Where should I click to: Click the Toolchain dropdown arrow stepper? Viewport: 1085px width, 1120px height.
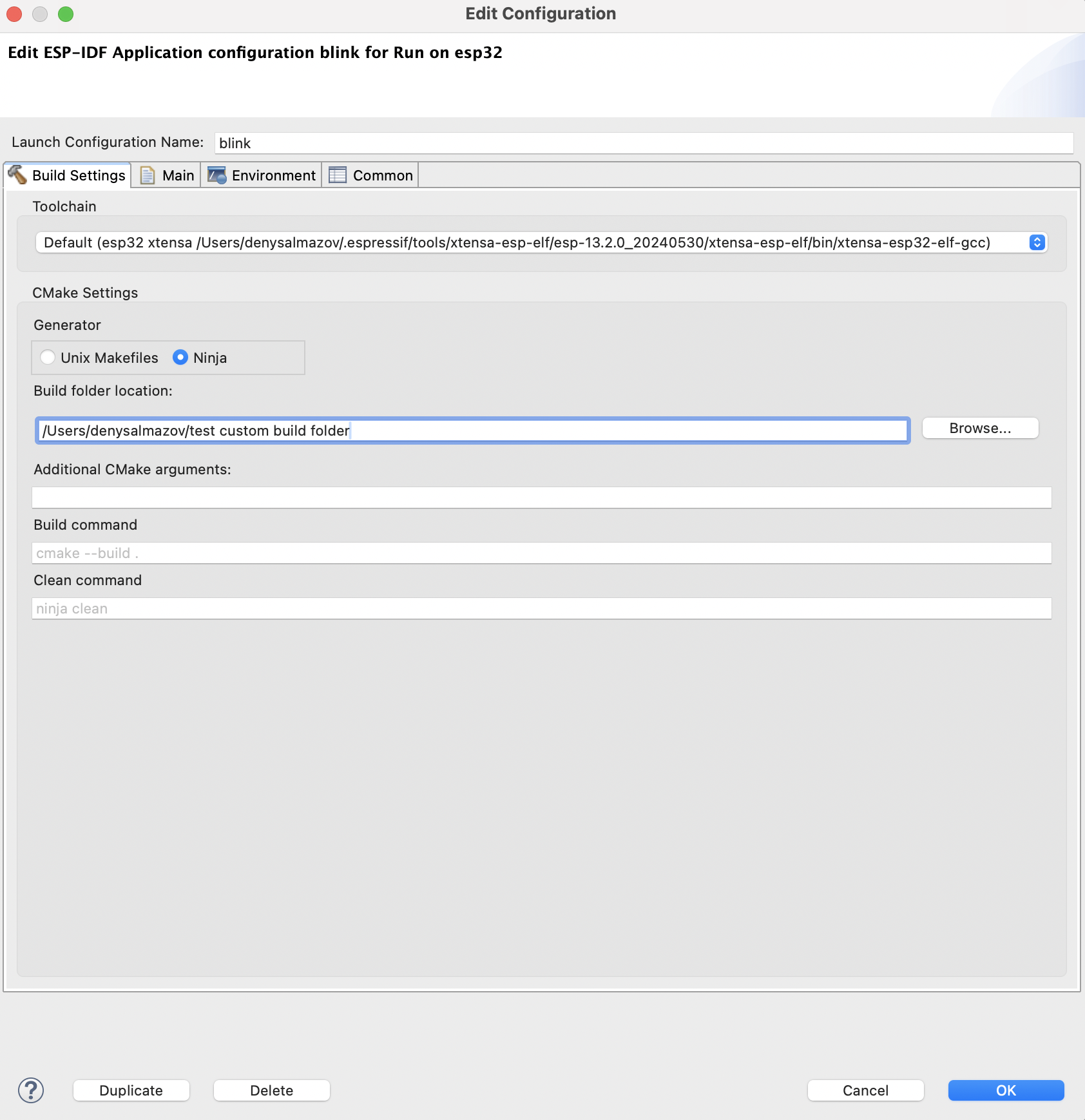(1037, 242)
